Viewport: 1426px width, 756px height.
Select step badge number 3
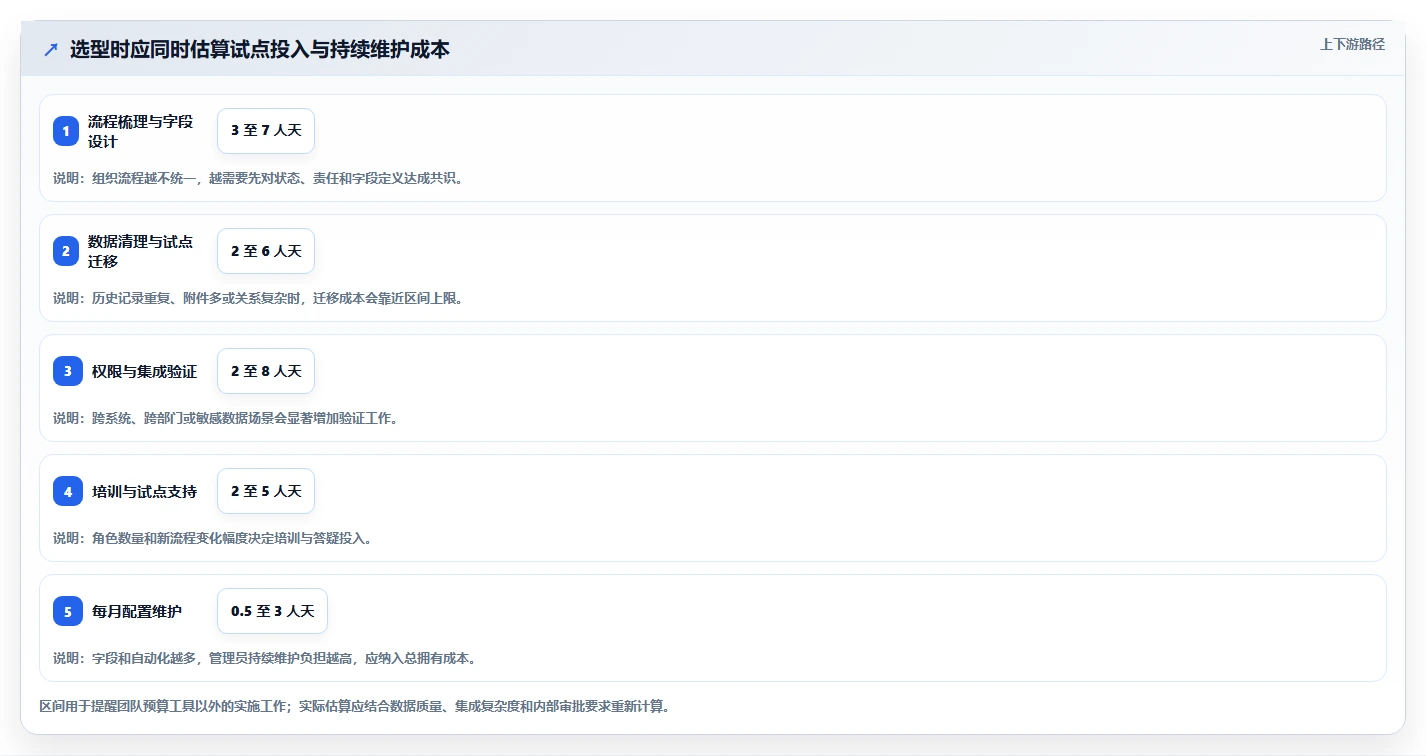click(x=68, y=371)
